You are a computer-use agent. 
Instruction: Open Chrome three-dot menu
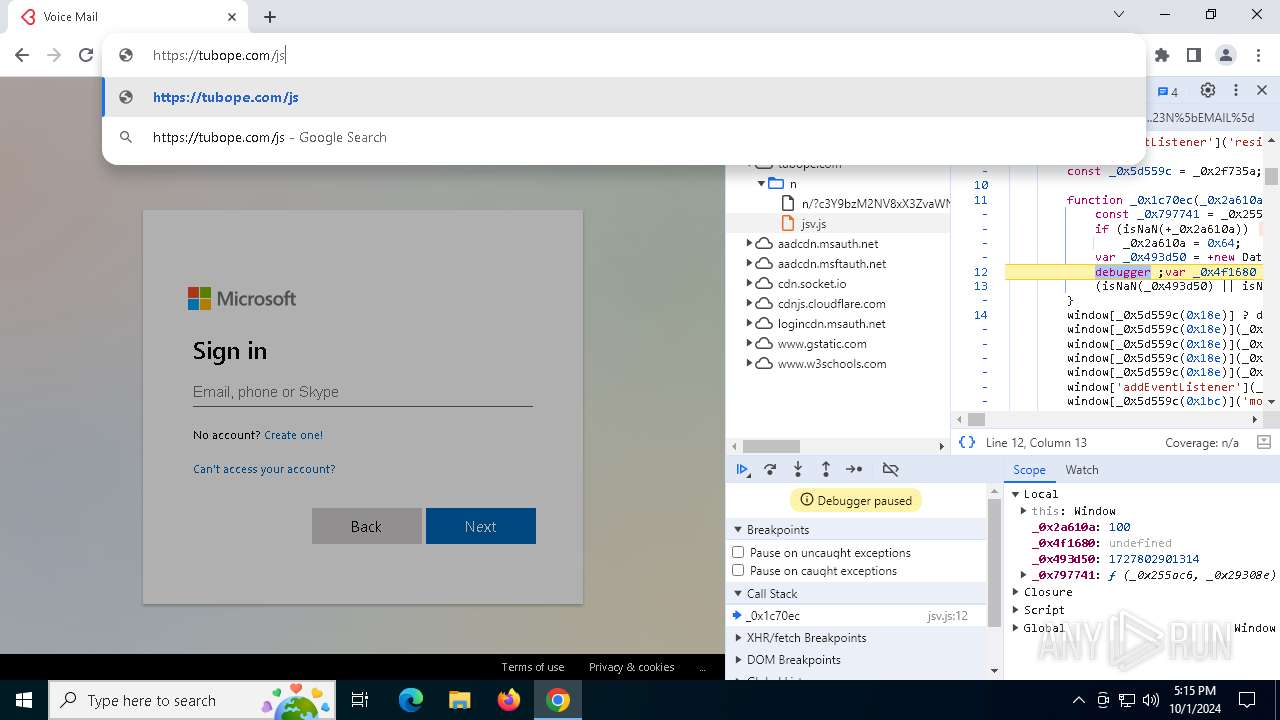click(1257, 55)
